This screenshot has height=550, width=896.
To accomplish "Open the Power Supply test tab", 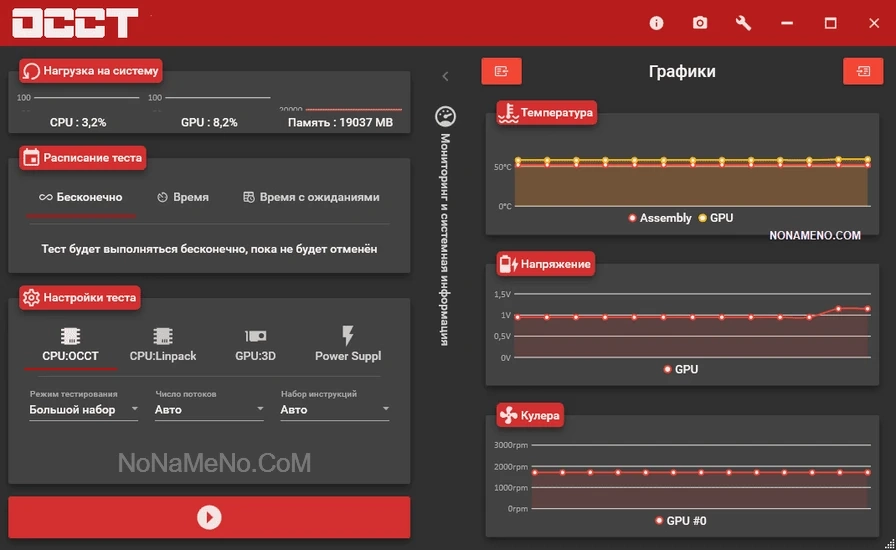I will pos(348,345).
